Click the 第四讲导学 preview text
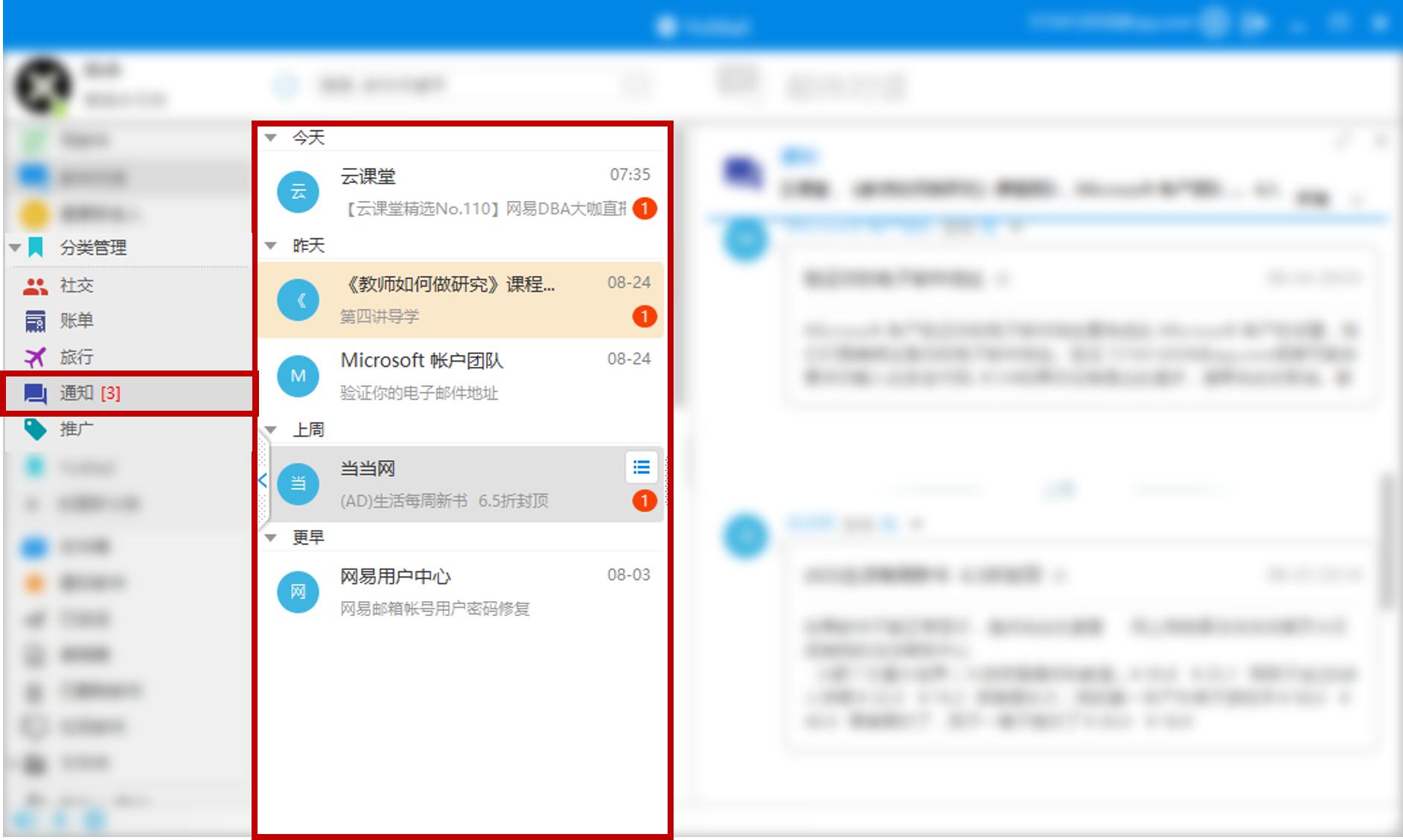 (x=380, y=317)
